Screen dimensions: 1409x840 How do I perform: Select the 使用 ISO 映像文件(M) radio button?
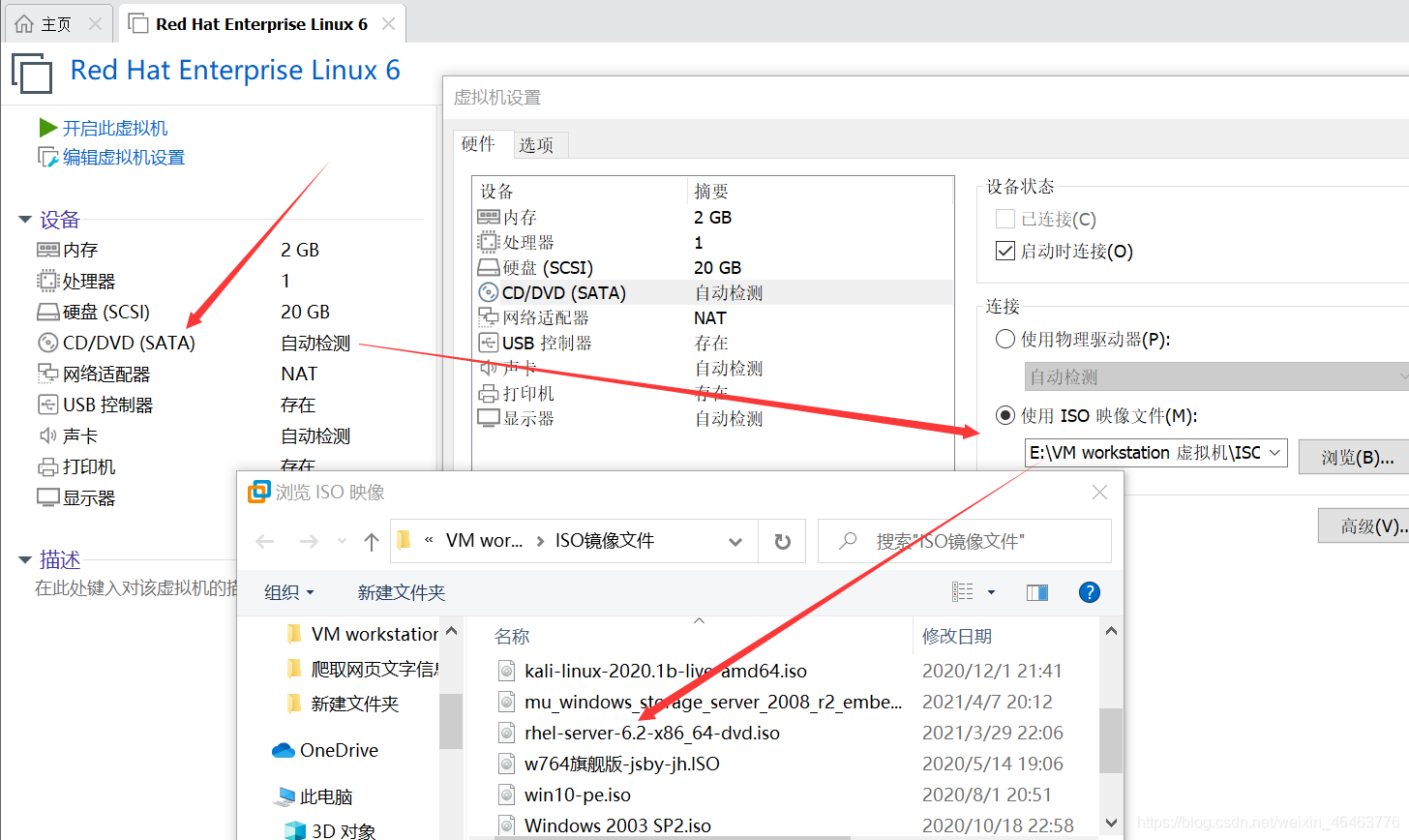1005,415
